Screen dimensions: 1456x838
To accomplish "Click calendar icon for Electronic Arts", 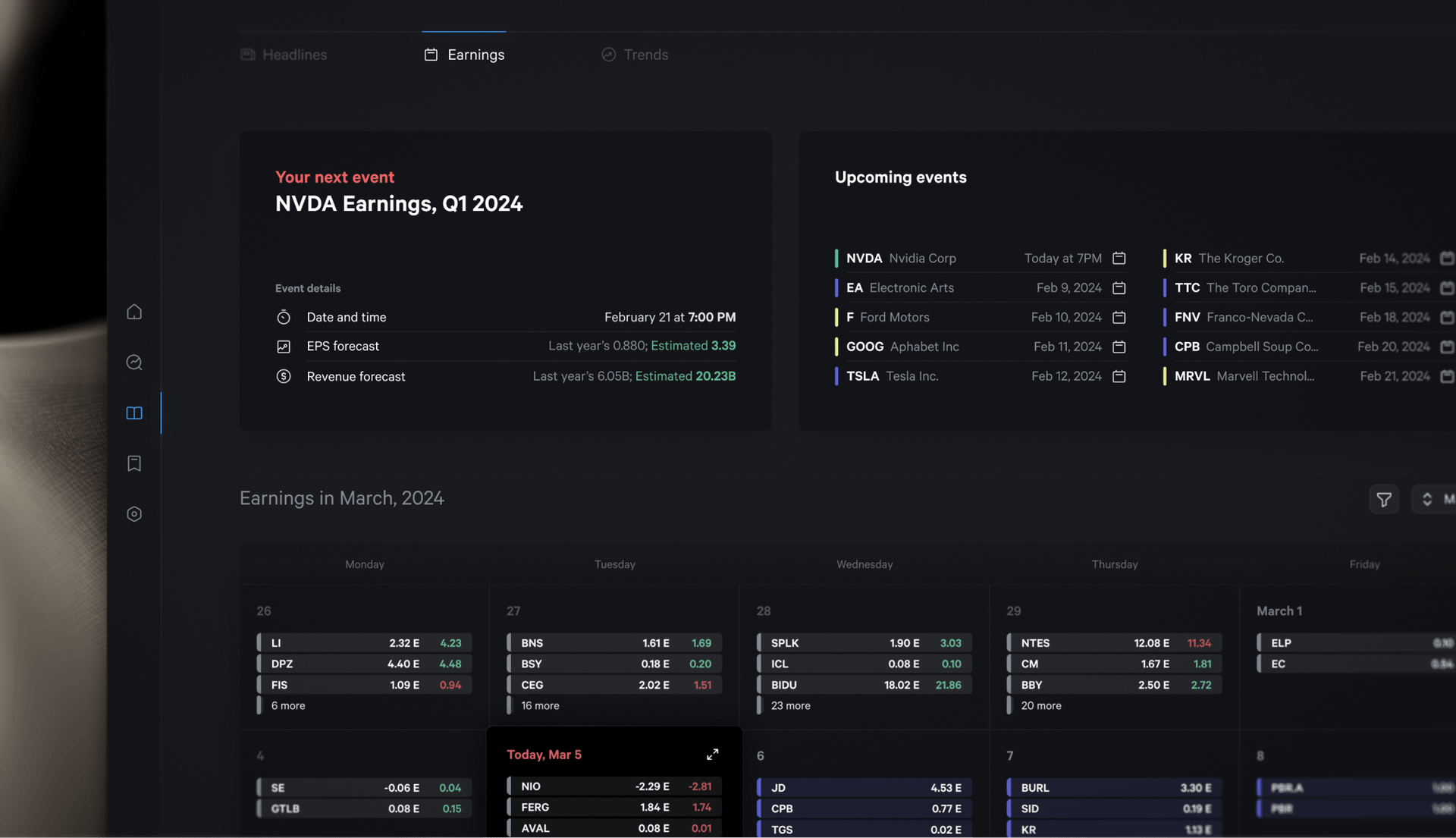I will pos(1119,288).
